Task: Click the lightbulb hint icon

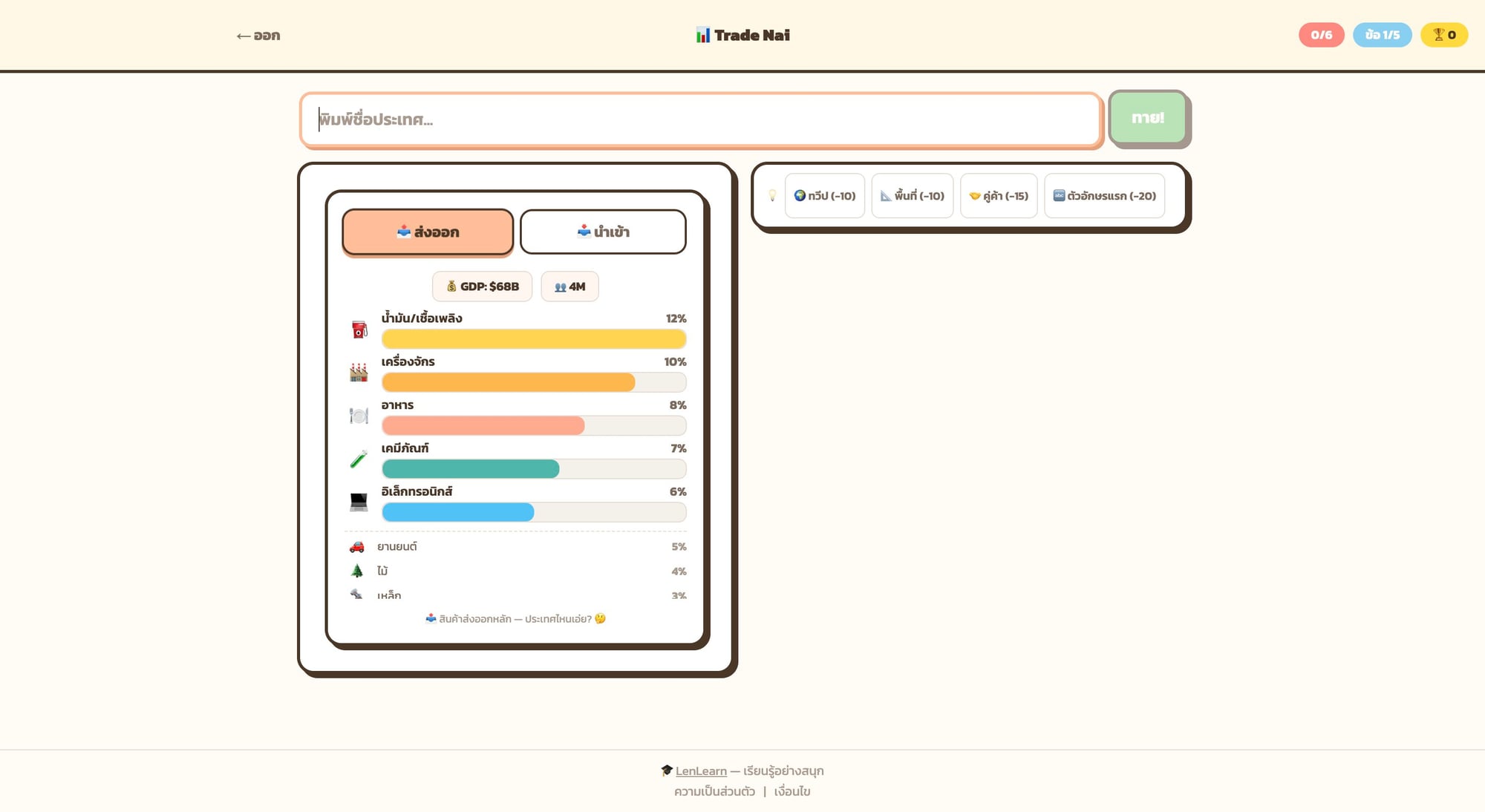Action: click(x=772, y=196)
